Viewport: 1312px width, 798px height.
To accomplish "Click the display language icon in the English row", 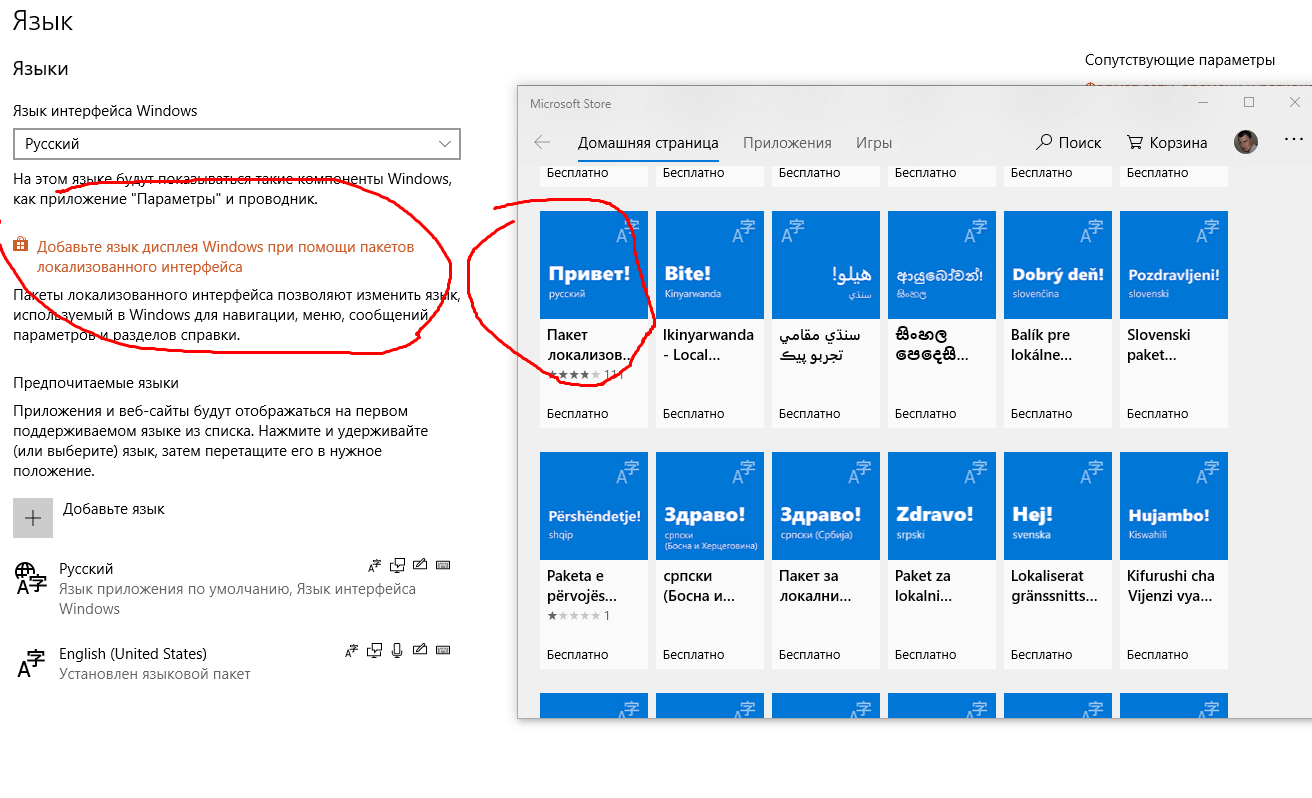I will click(352, 651).
